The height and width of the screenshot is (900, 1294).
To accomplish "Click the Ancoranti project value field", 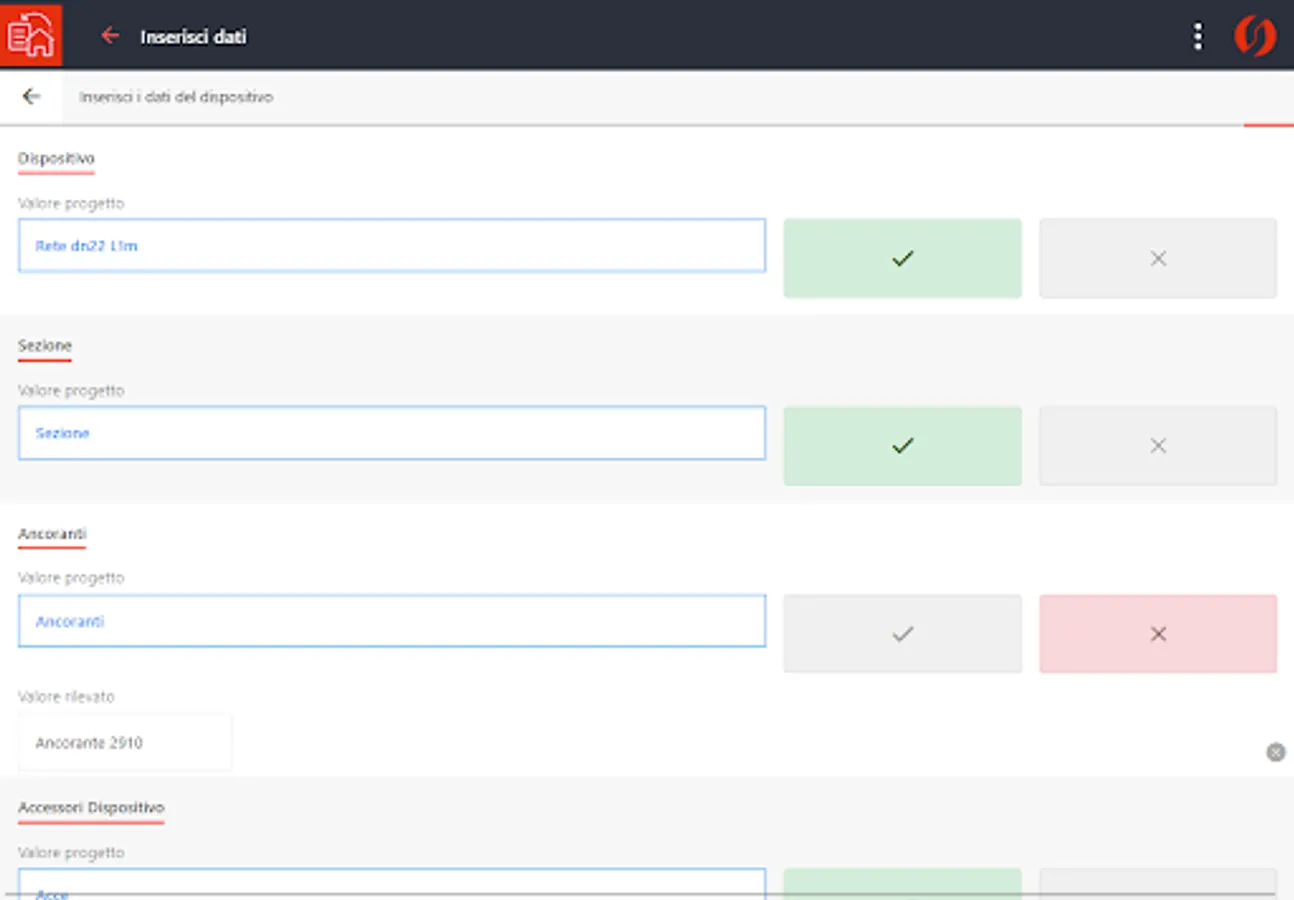I will pos(392,621).
